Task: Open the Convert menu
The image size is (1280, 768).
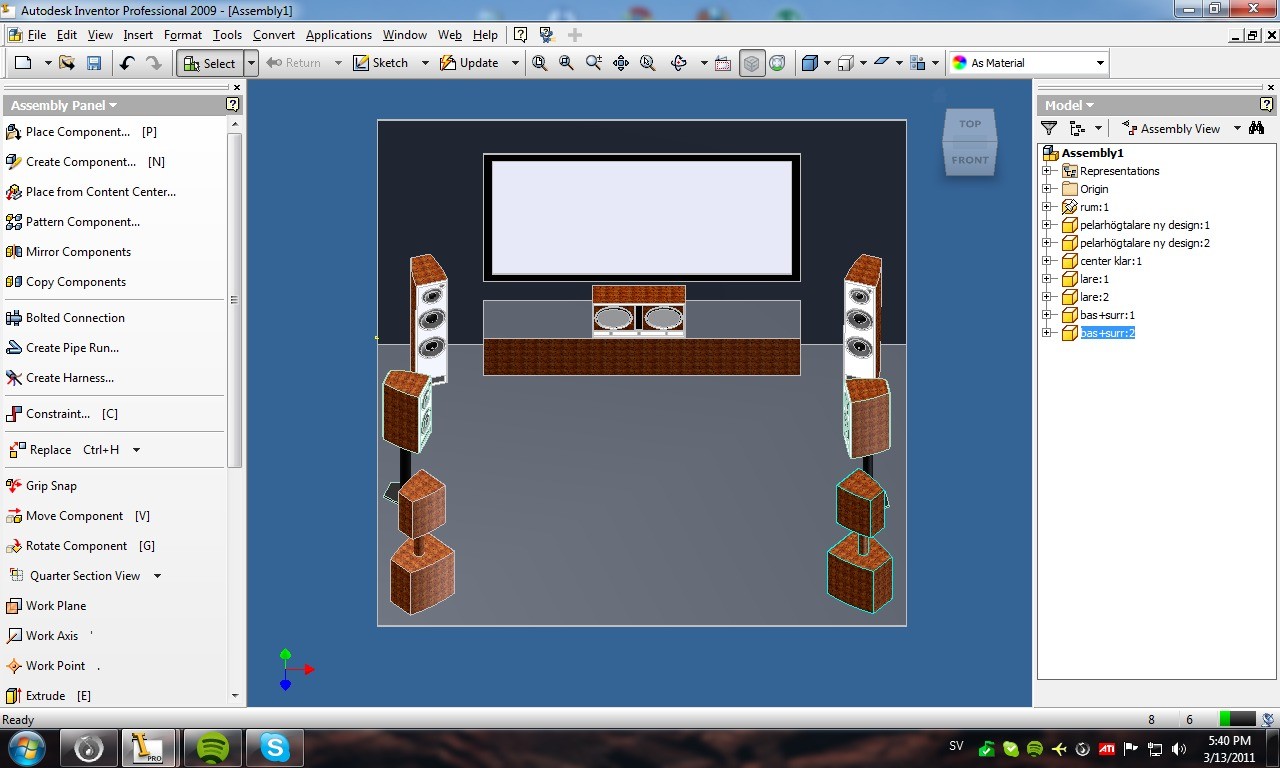Action: point(274,34)
